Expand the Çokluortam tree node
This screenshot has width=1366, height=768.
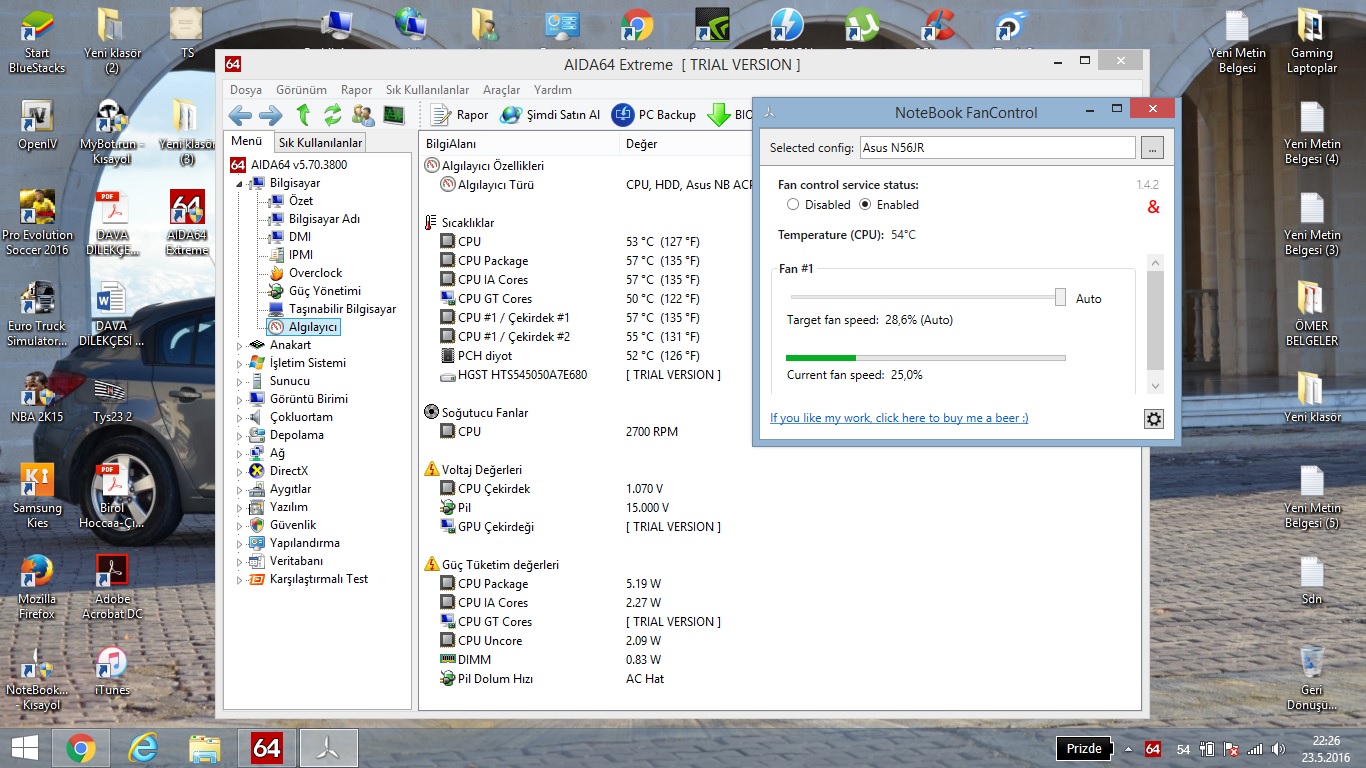239,418
